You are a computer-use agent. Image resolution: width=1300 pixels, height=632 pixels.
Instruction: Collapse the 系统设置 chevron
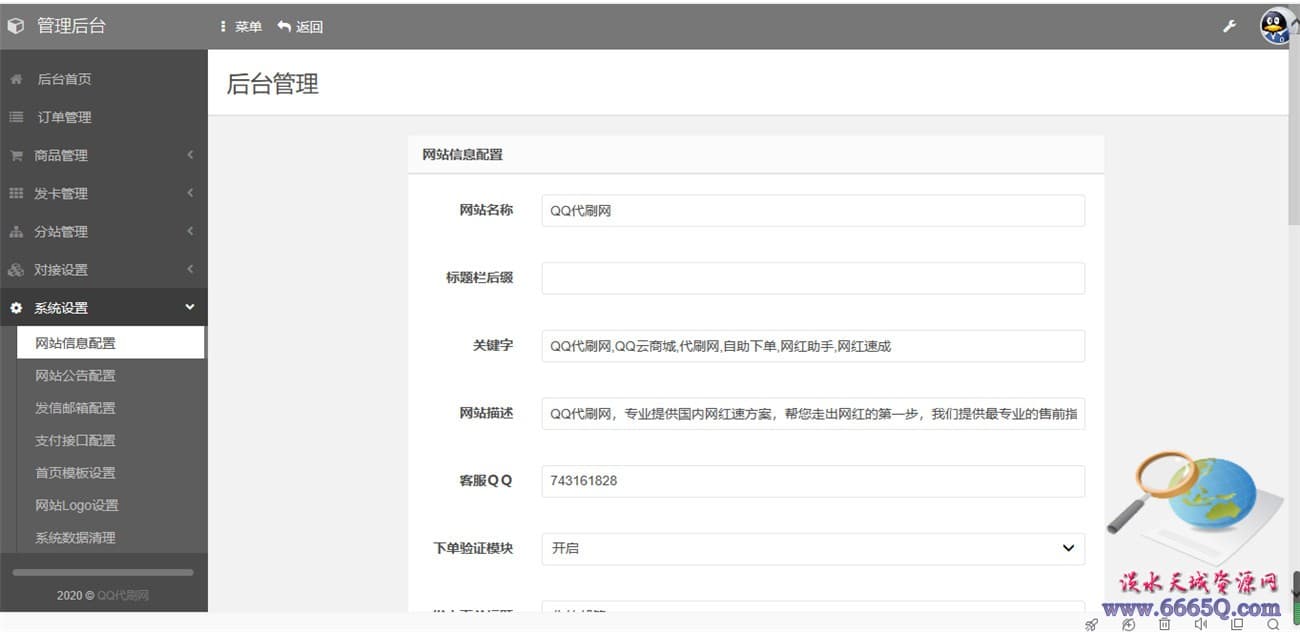(190, 307)
